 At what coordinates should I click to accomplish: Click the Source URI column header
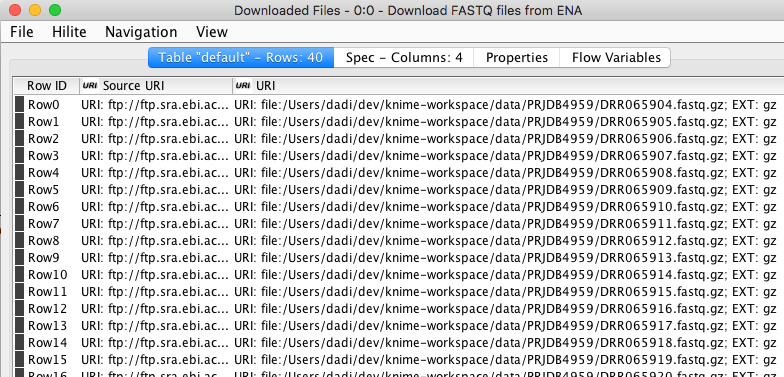pyautogui.click(x=156, y=86)
